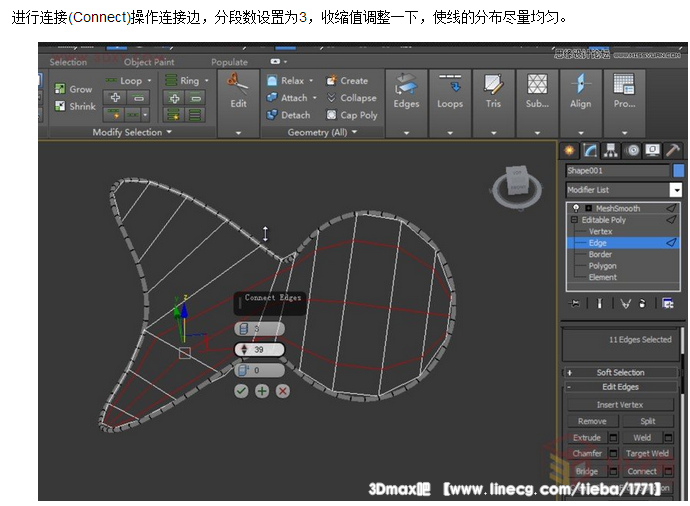690x506 pixels.
Task: Open the Modifier List dropdown
Action: [675, 190]
